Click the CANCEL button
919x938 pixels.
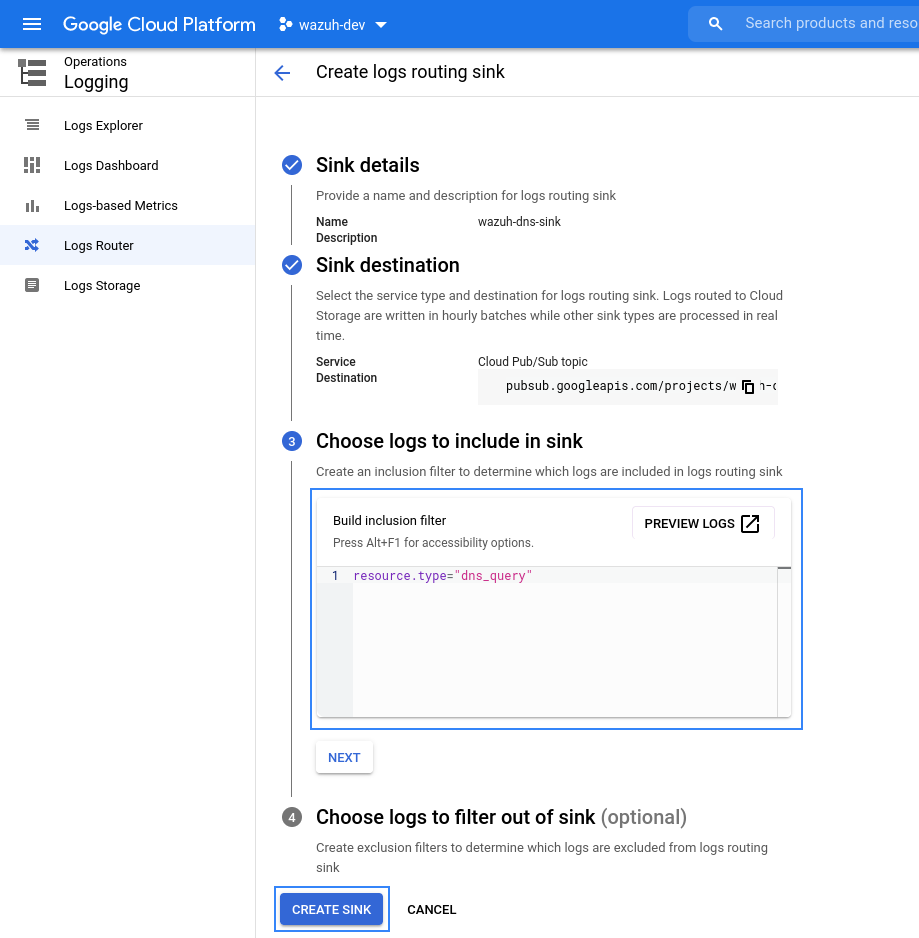(x=431, y=909)
